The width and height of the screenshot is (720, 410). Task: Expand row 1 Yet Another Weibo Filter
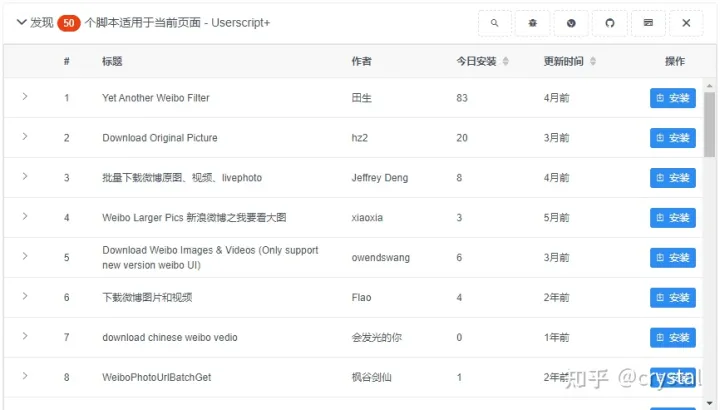(25, 97)
